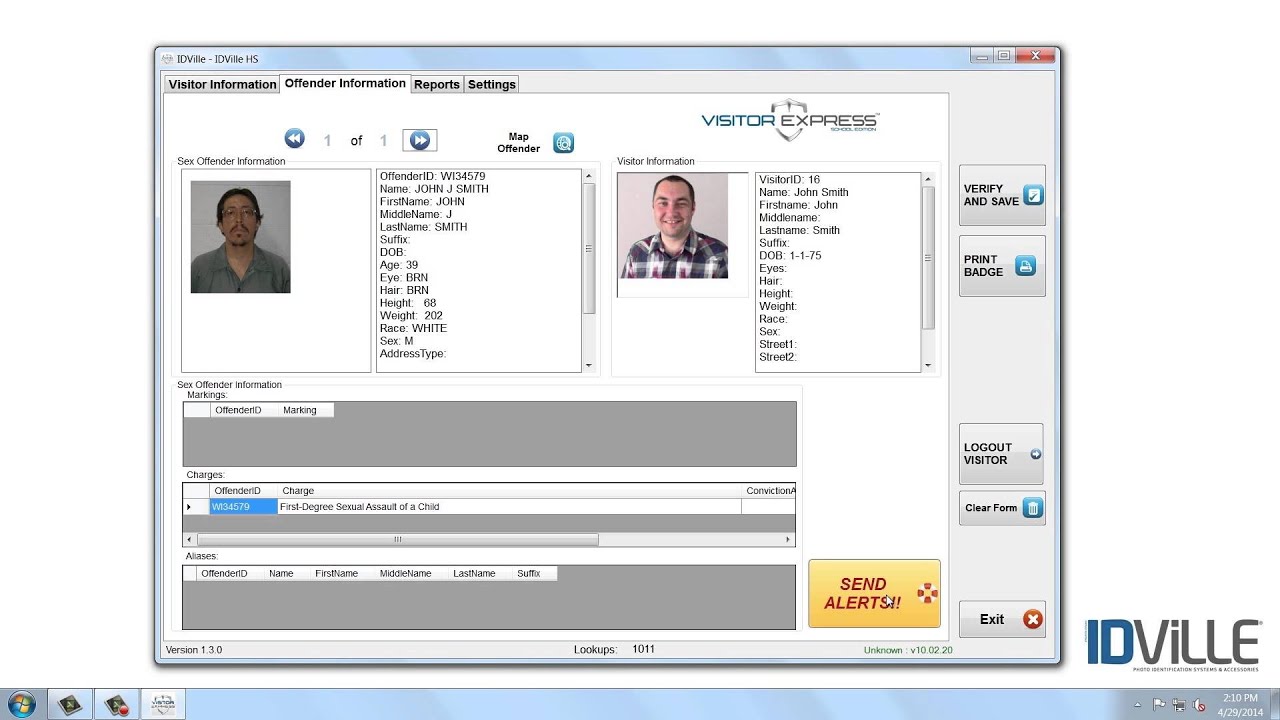Click the OffenderID header in Charges table

[x=243, y=491]
